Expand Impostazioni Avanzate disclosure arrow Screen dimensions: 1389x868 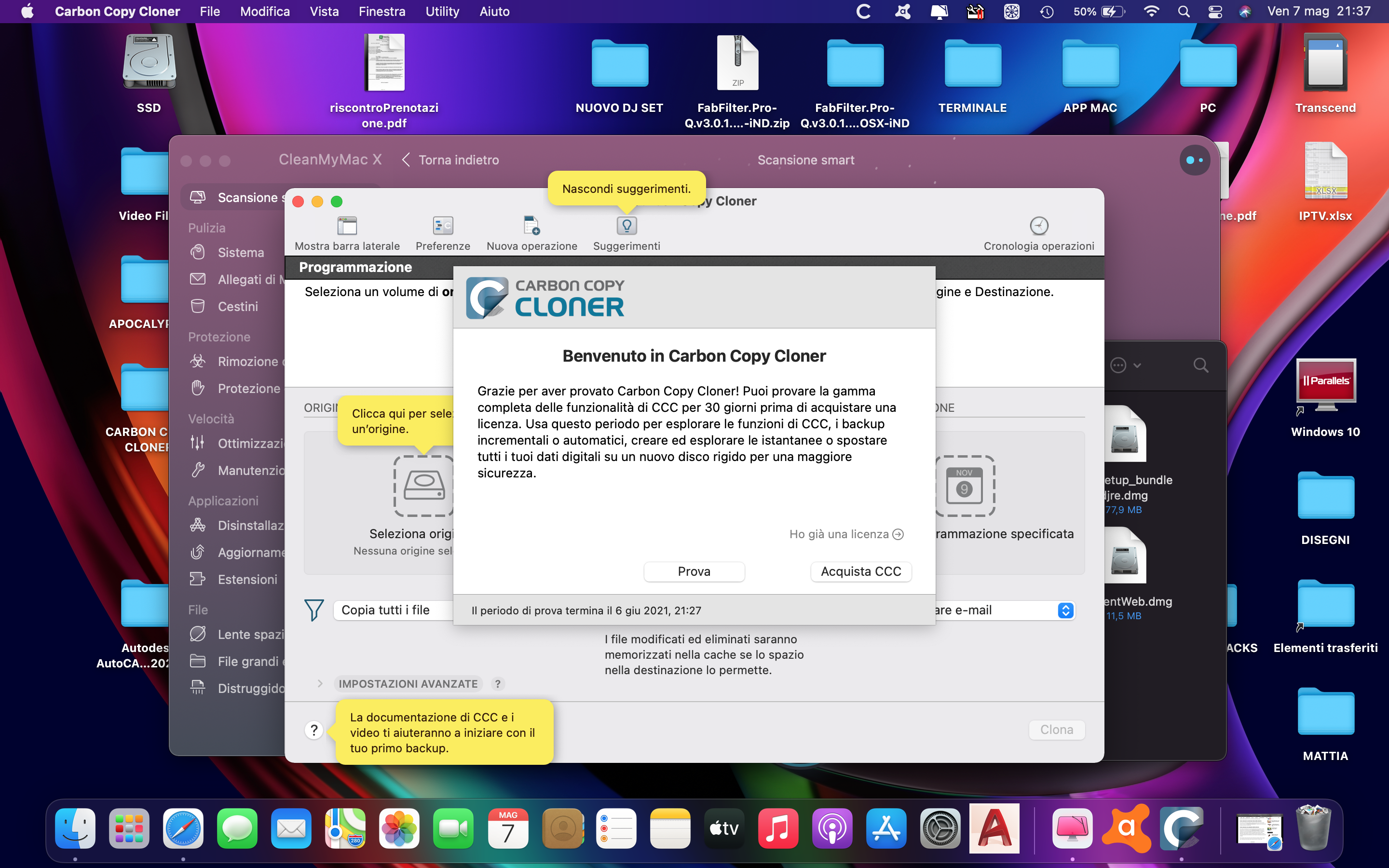320,684
